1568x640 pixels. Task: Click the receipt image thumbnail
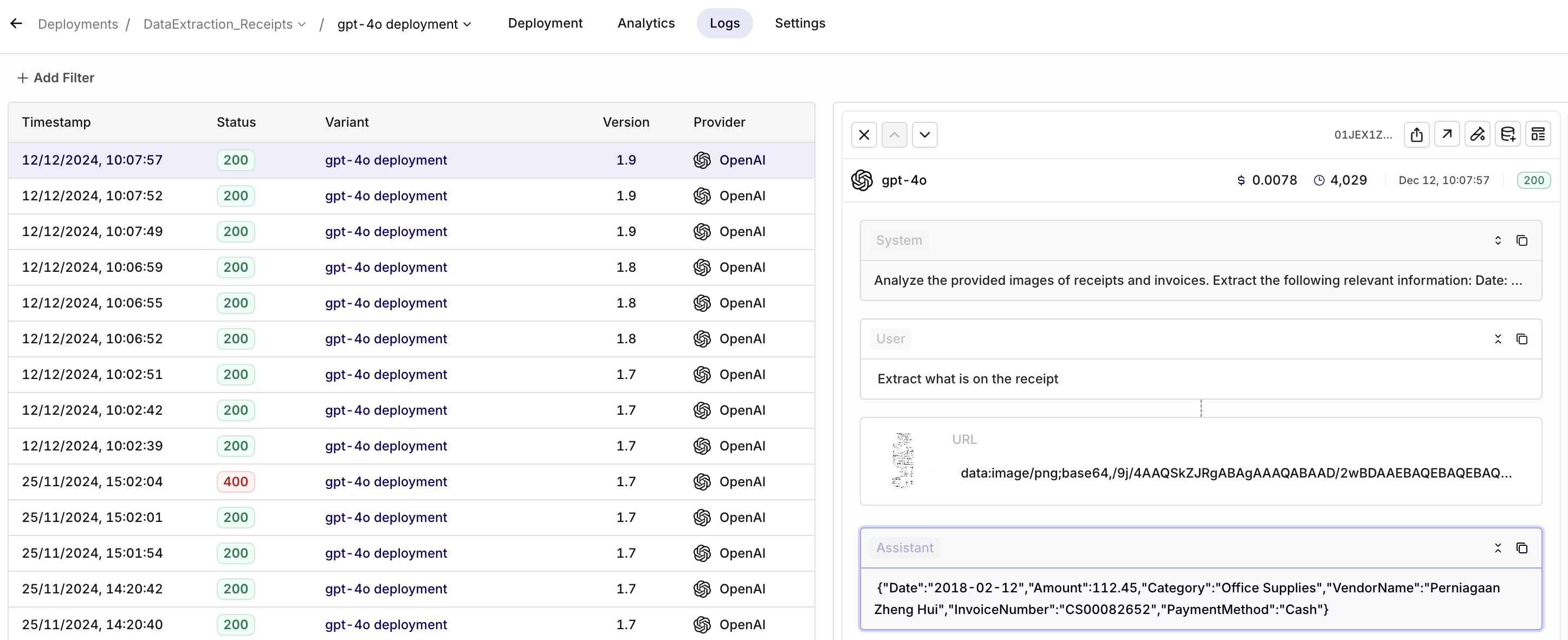point(903,461)
